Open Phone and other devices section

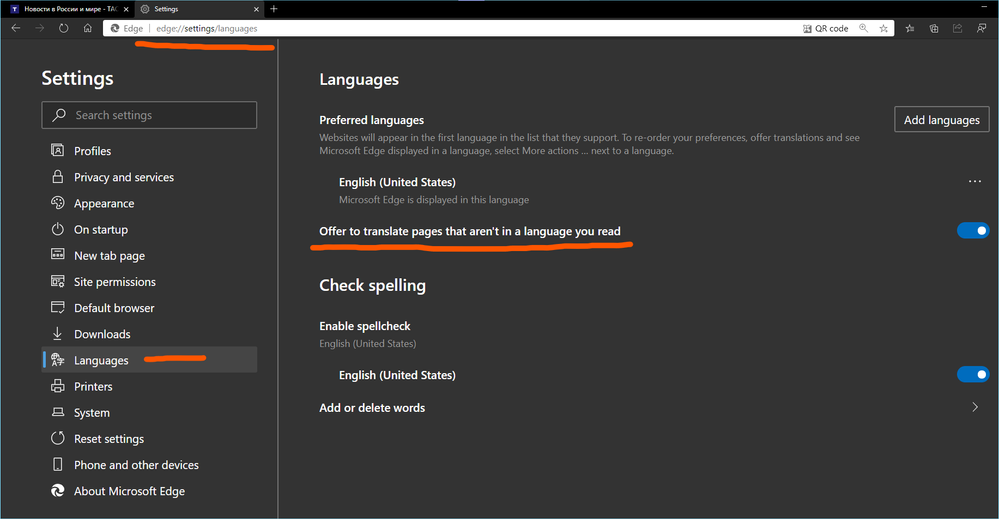(x=149, y=465)
